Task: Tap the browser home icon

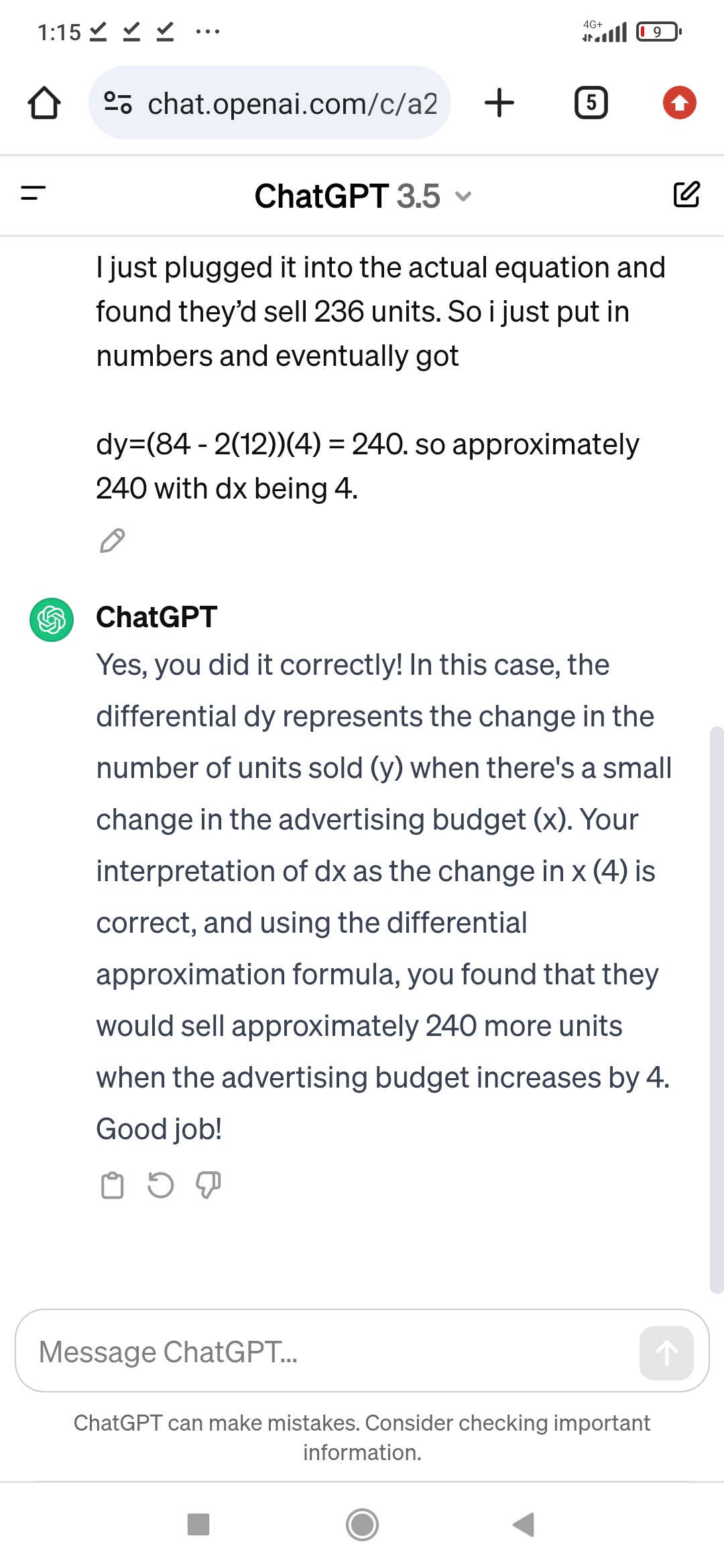Action: coord(44,103)
